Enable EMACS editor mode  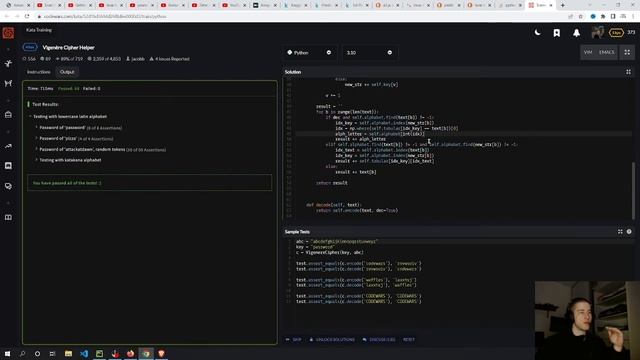tap(607, 52)
